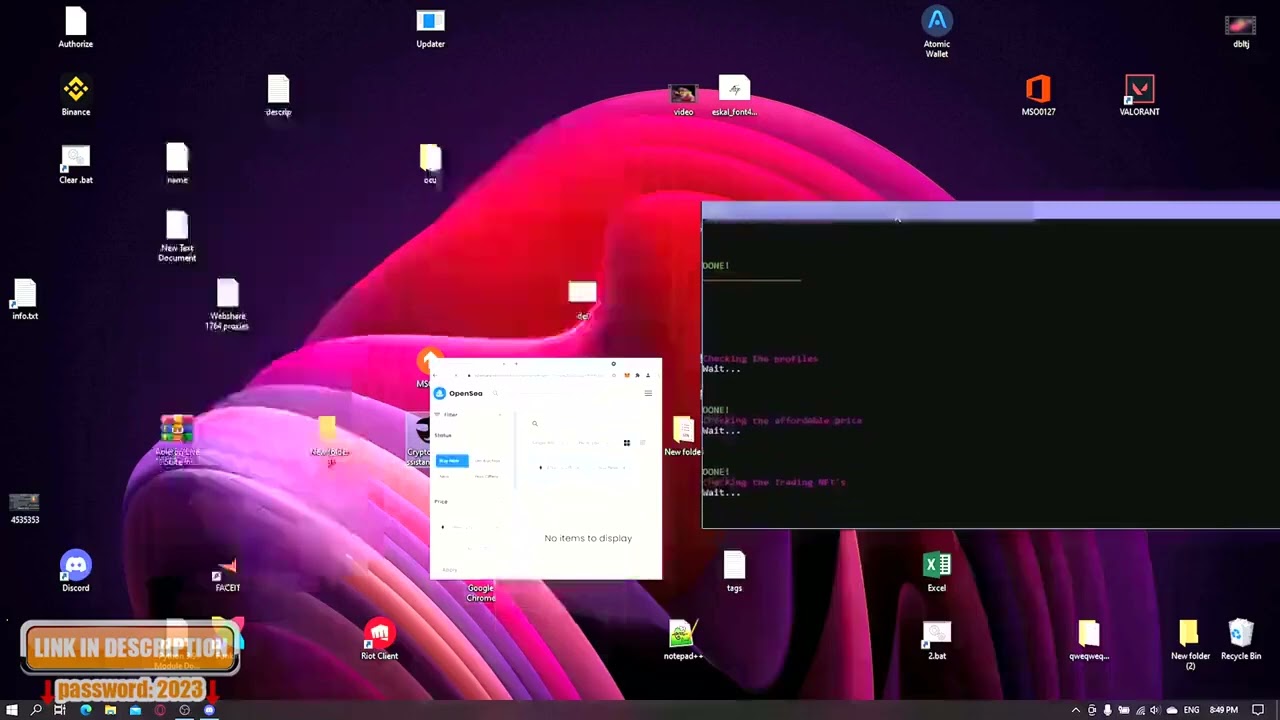This screenshot has height=720, width=1280.
Task: Open File Explorer from the taskbar
Action: coord(110,710)
